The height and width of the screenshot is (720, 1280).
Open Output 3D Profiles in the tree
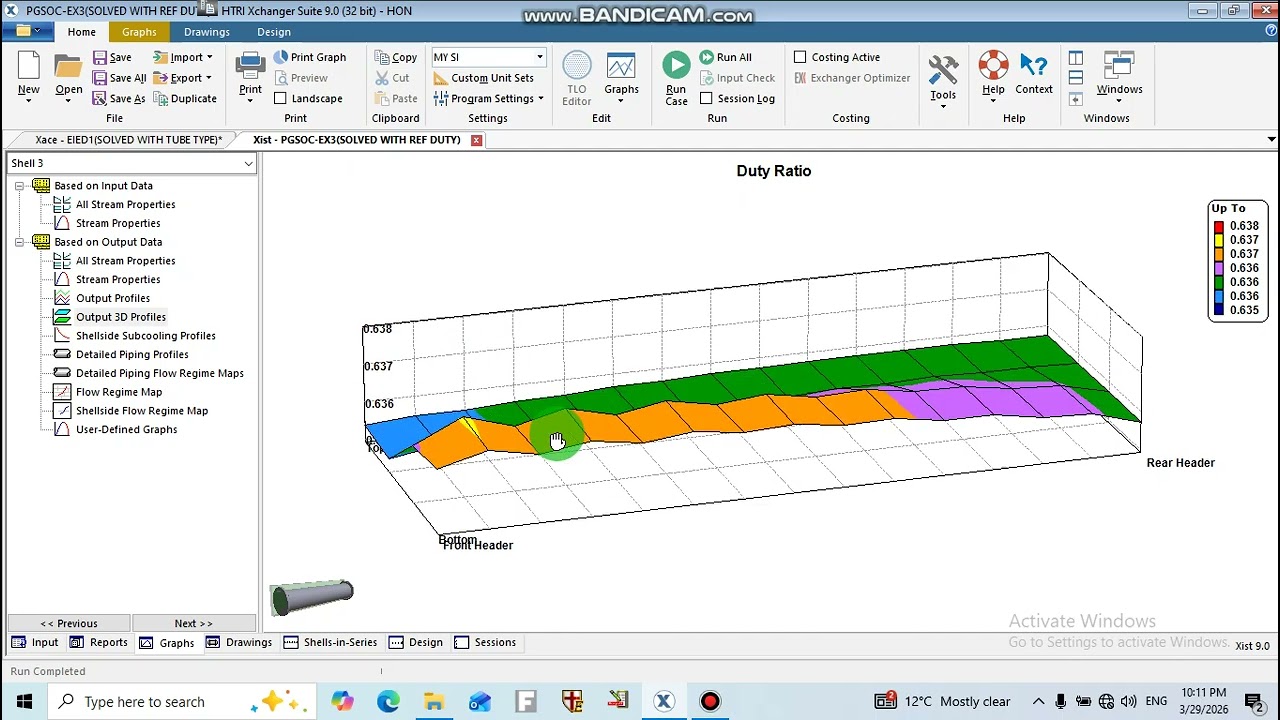(120, 317)
